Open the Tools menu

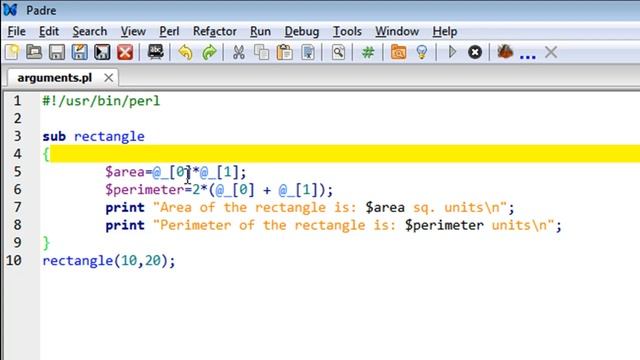point(347,31)
